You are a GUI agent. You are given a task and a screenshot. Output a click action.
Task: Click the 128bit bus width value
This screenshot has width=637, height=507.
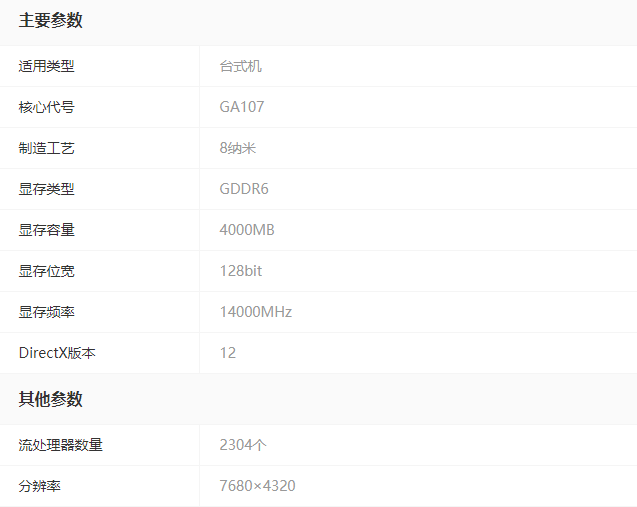click(x=241, y=271)
